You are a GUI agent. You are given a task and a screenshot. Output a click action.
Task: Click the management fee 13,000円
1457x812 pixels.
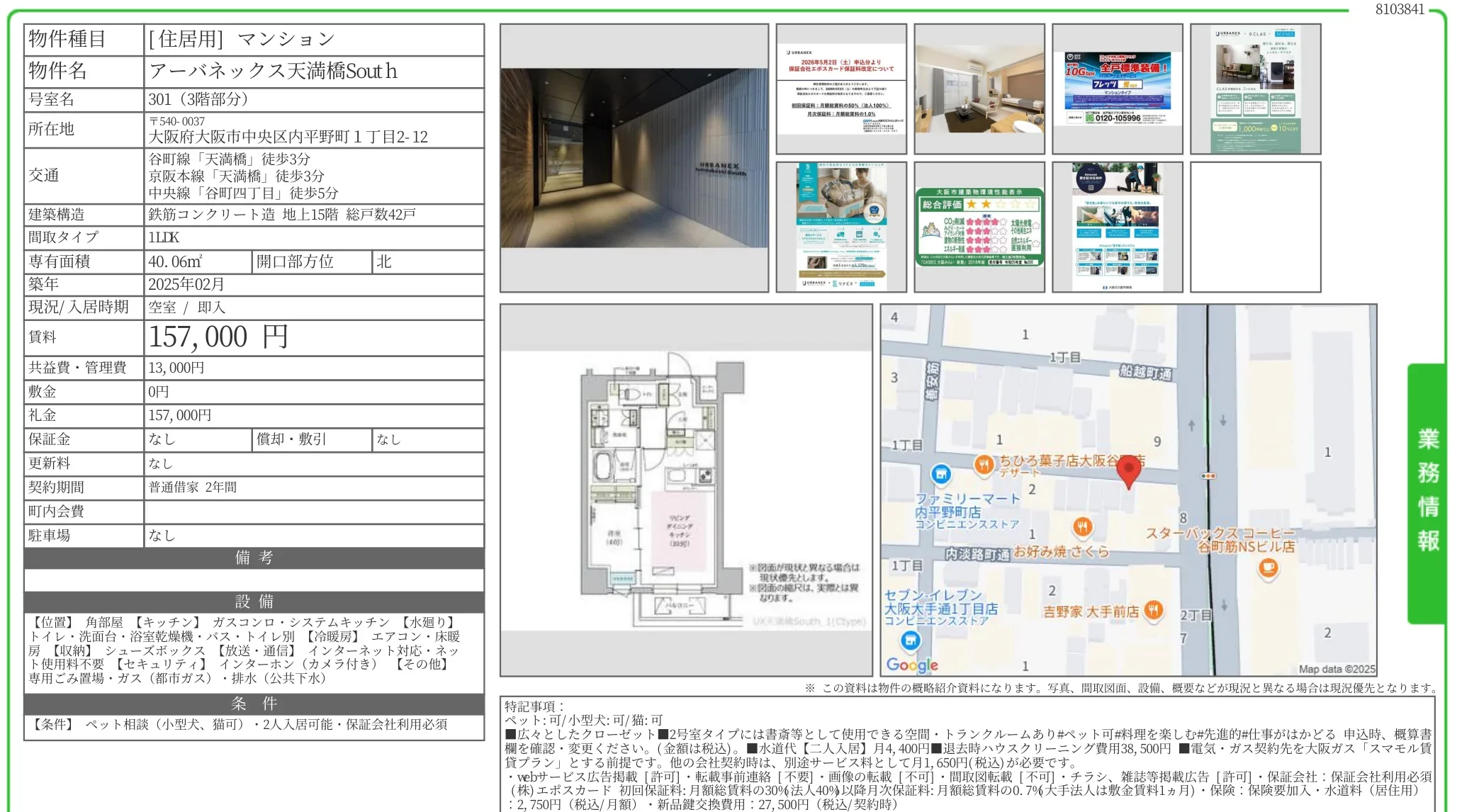(176, 368)
